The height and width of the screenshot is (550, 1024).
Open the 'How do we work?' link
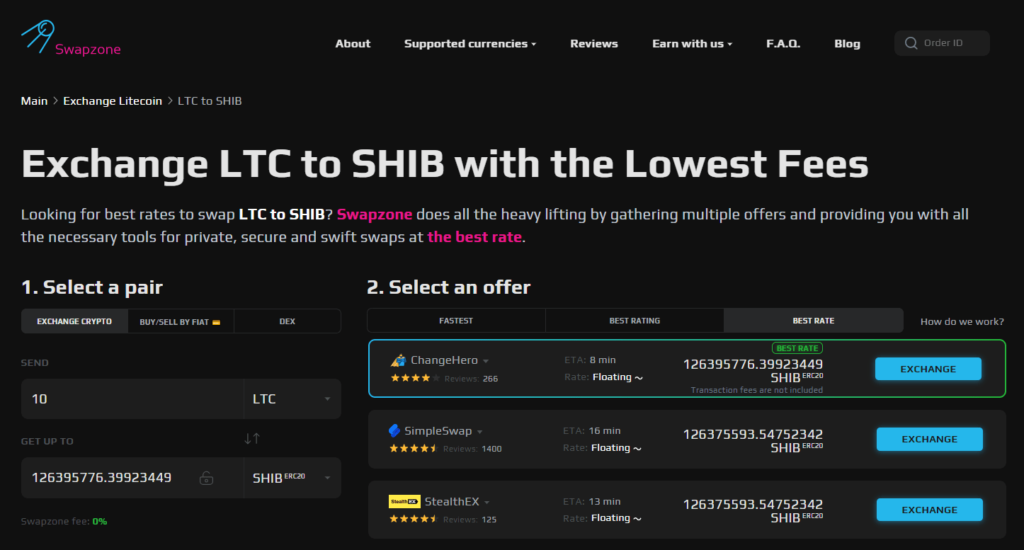(962, 321)
